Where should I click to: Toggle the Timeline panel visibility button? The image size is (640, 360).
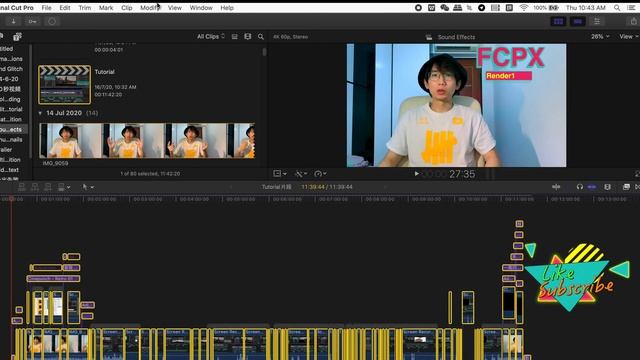click(x=578, y=21)
